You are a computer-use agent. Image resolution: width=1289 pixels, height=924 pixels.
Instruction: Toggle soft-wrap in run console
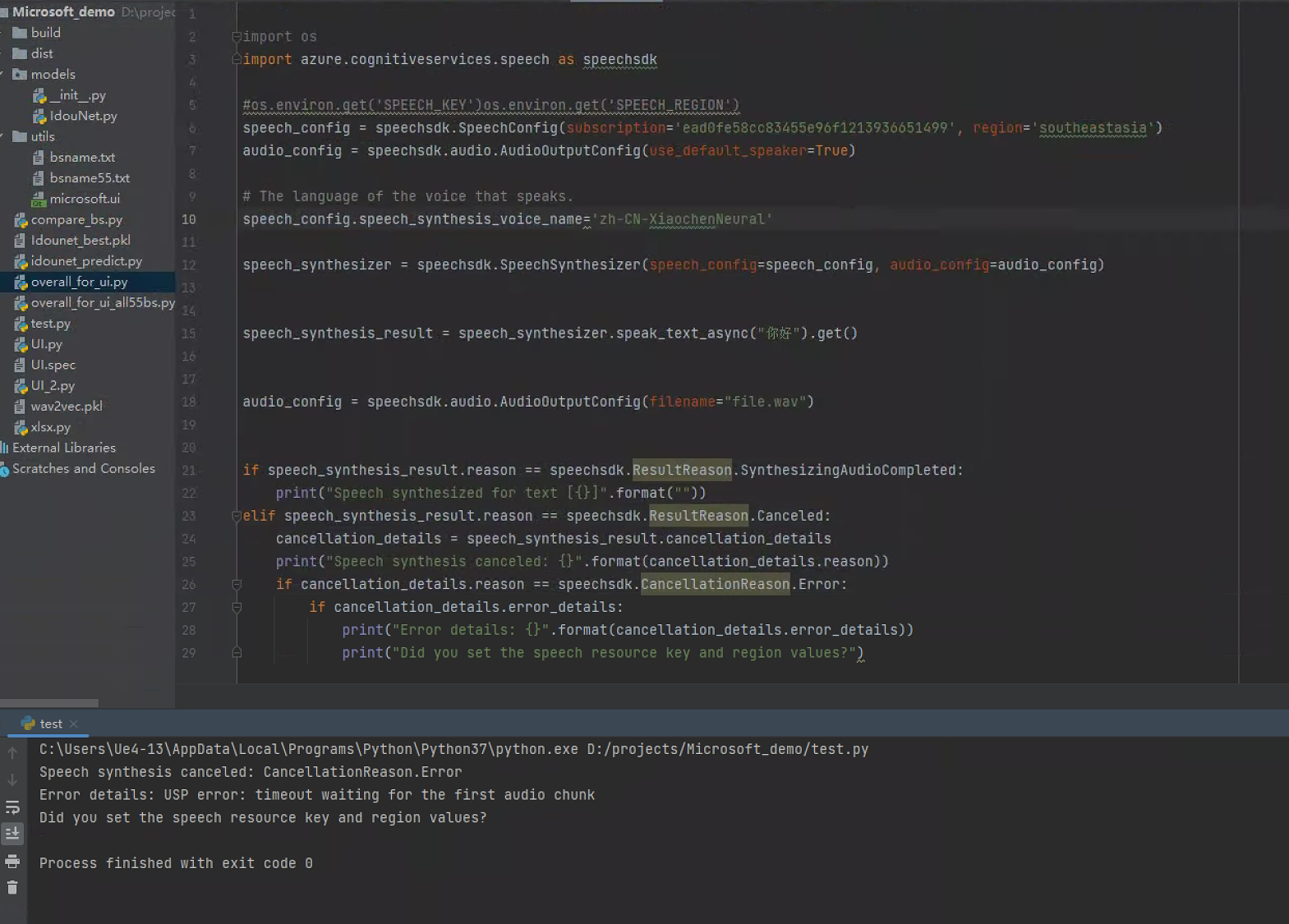12,807
